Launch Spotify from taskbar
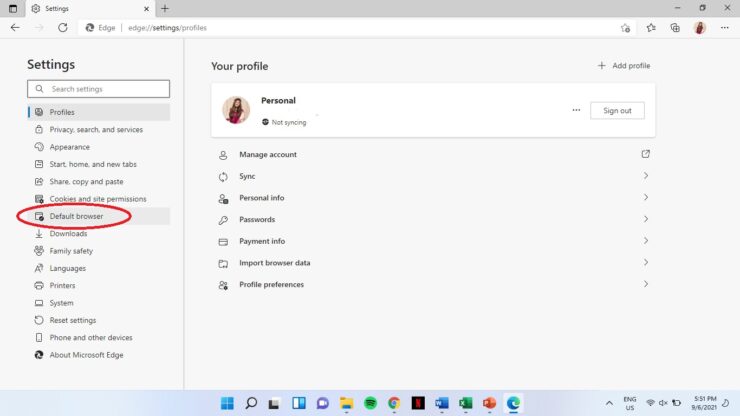The width and height of the screenshot is (740, 416). coord(370,403)
